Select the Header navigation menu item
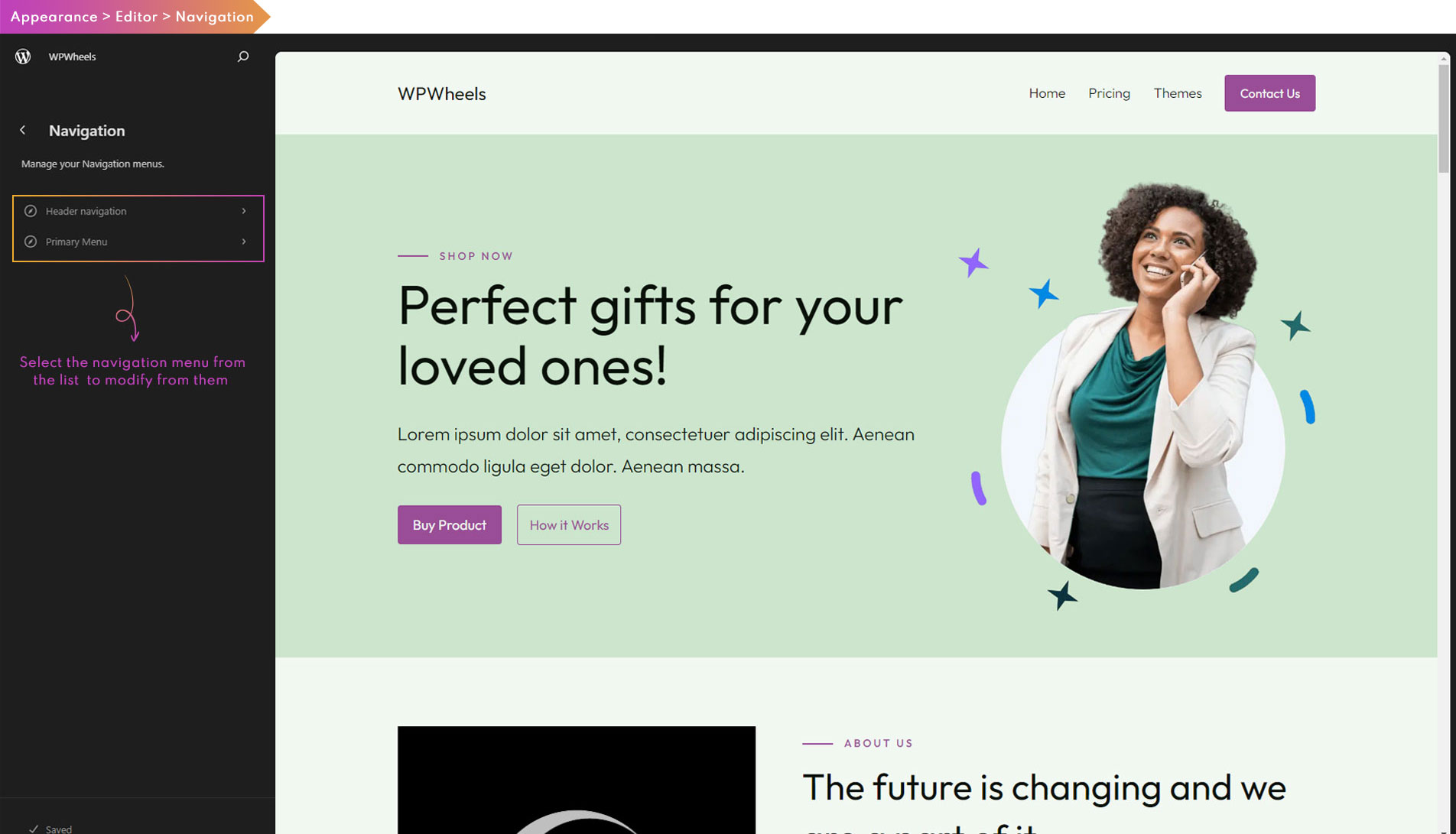 tap(86, 211)
